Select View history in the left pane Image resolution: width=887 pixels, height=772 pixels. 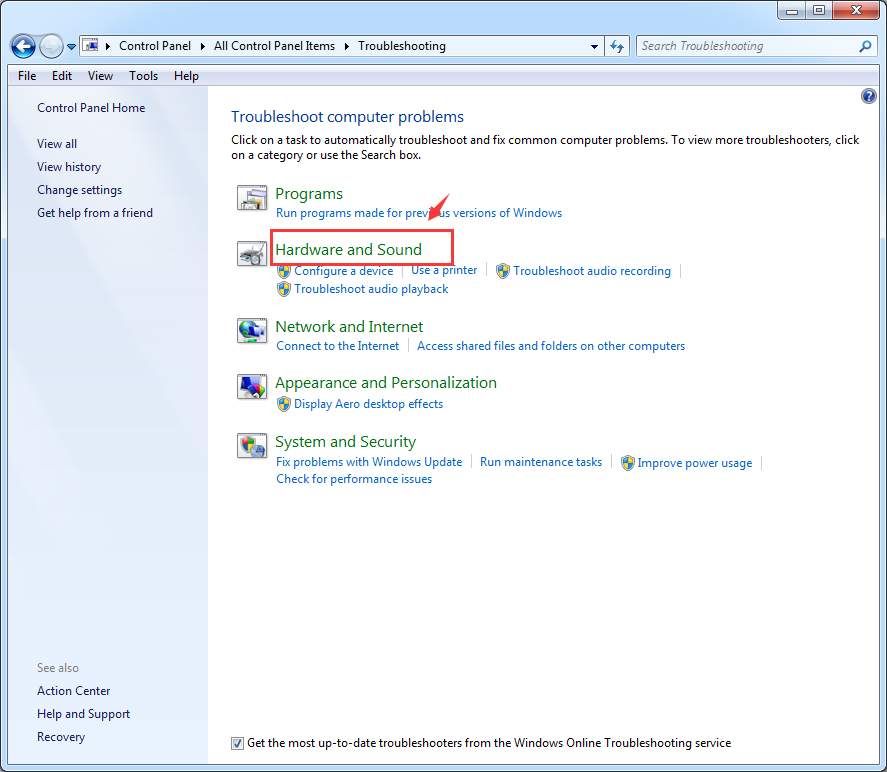coord(69,167)
